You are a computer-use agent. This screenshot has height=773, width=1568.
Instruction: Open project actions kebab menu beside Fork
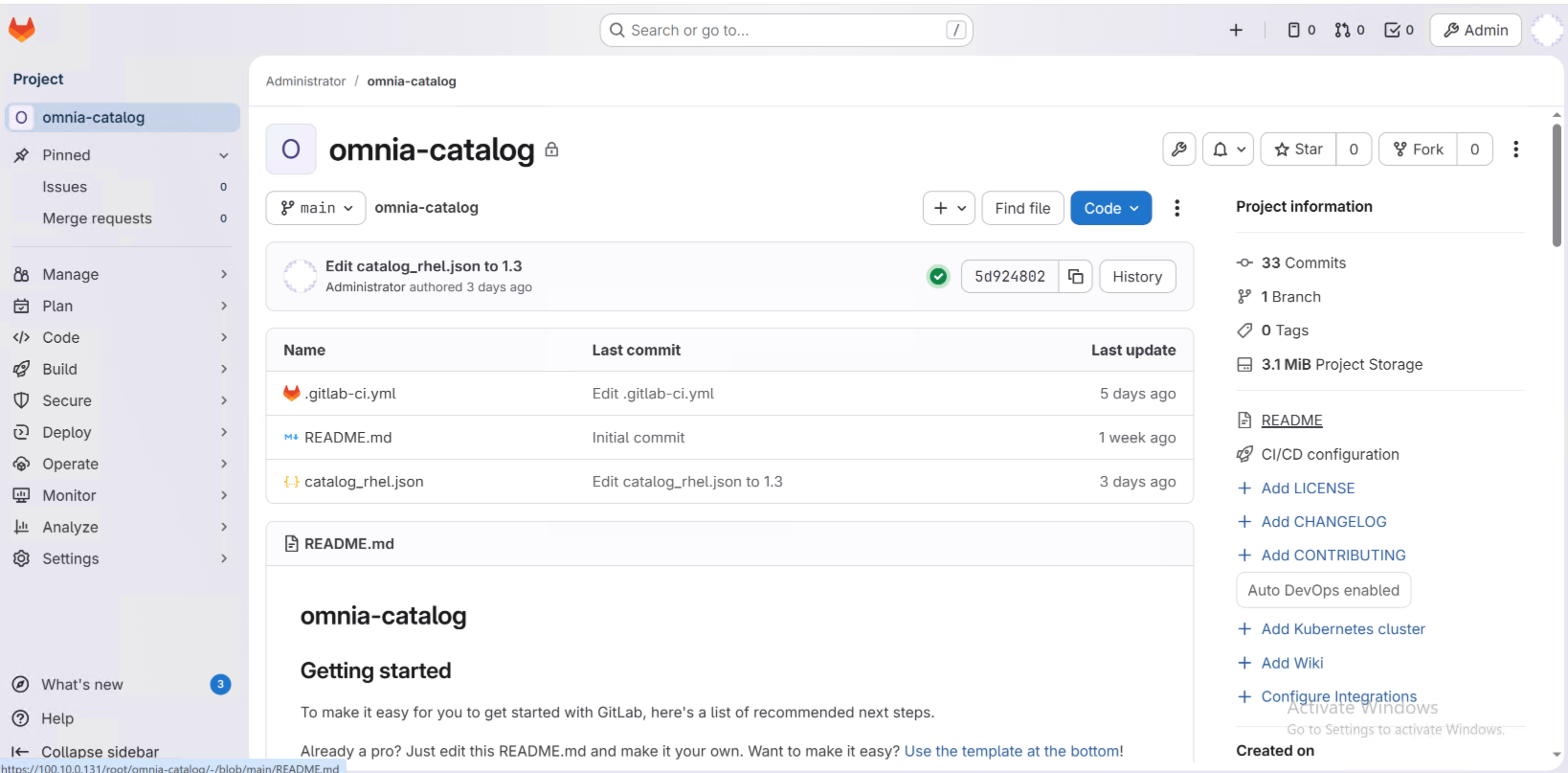[x=1516, y=149]
